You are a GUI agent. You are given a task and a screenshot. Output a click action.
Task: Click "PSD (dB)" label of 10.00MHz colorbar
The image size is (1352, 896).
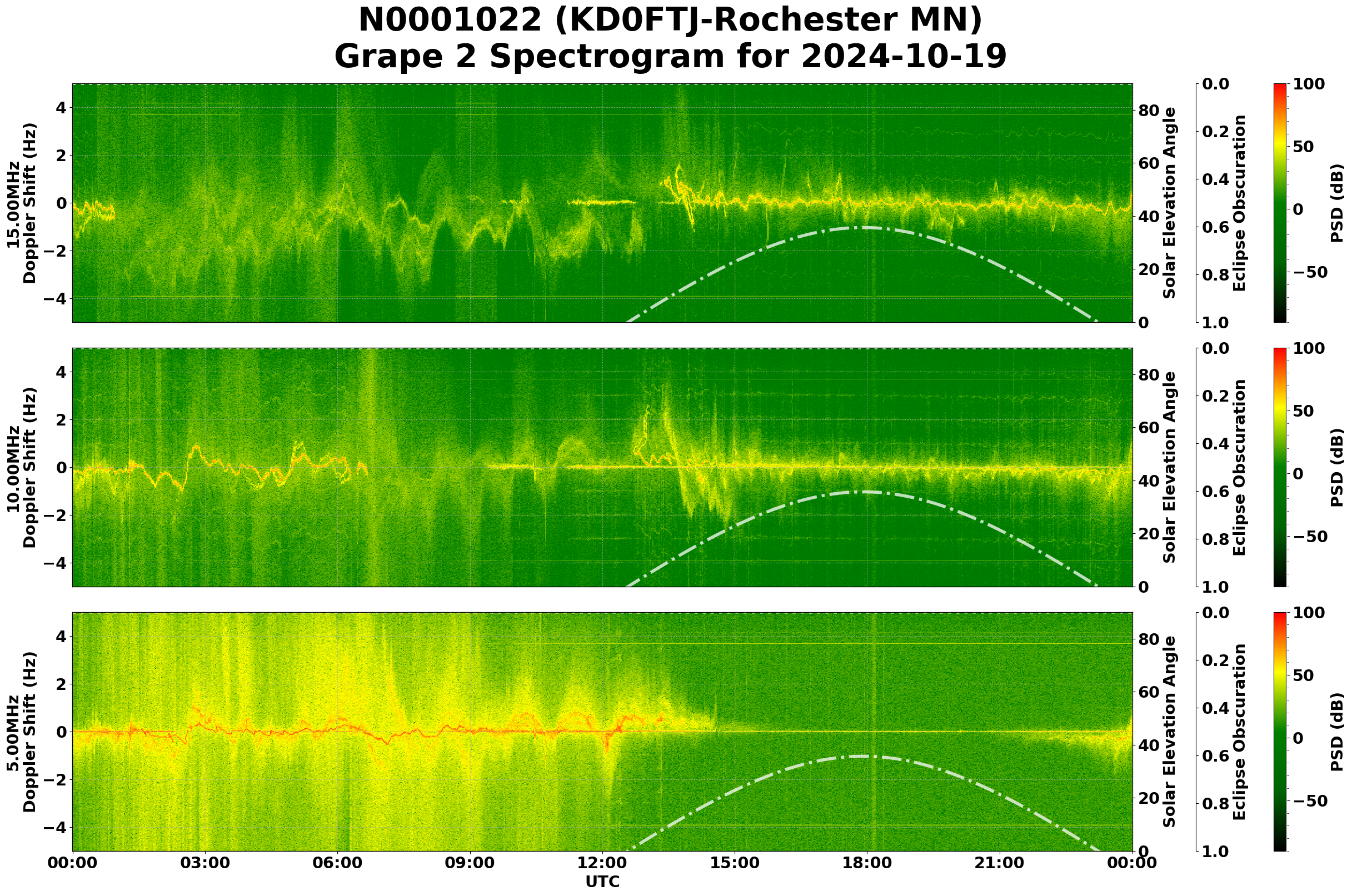(x=1337, y=467)
